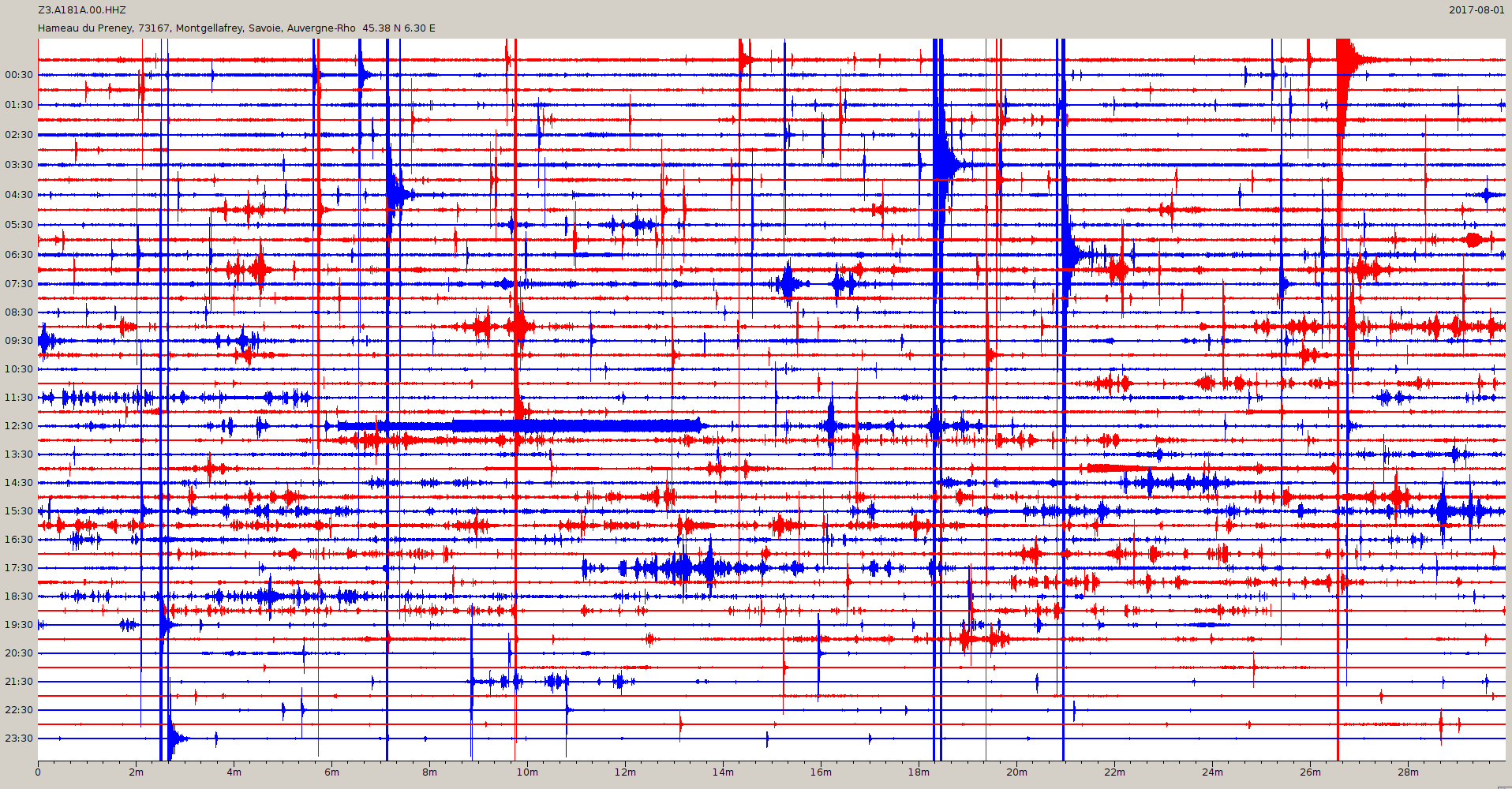Select the 05:30 trace label
This screenshot has height=789, width=1512.
[x=19, y=225]
